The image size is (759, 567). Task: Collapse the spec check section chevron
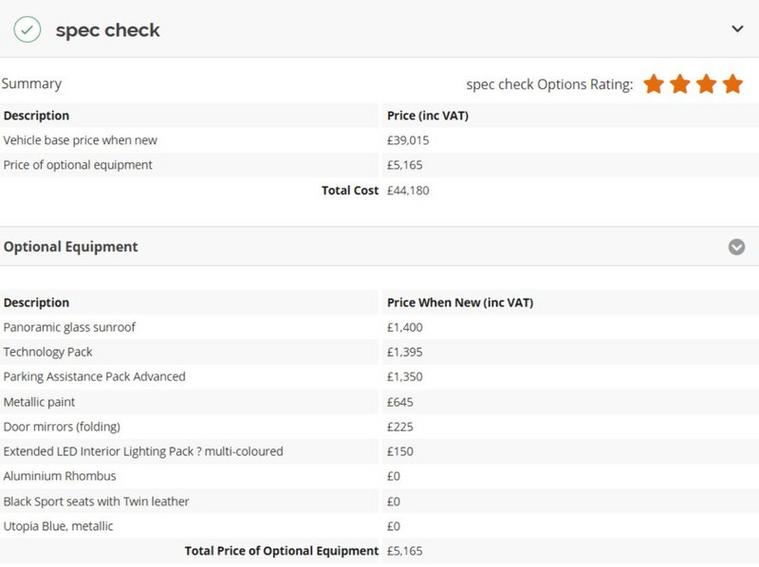pos(737,29)
